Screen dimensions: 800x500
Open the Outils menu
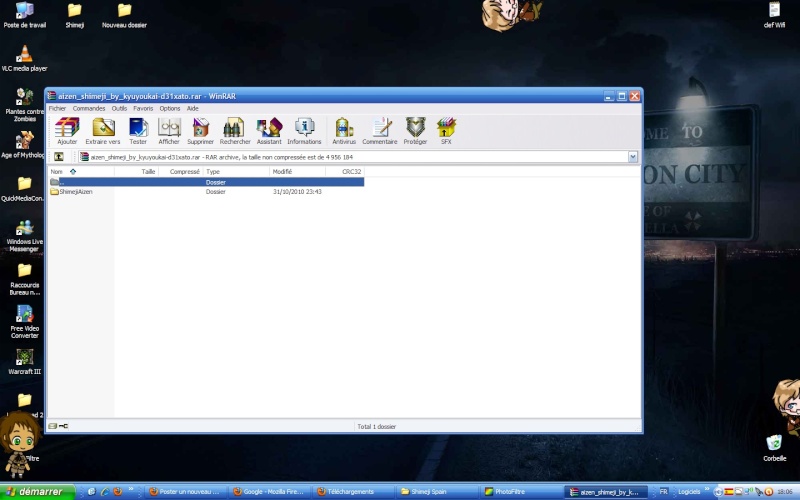point(119,108)
